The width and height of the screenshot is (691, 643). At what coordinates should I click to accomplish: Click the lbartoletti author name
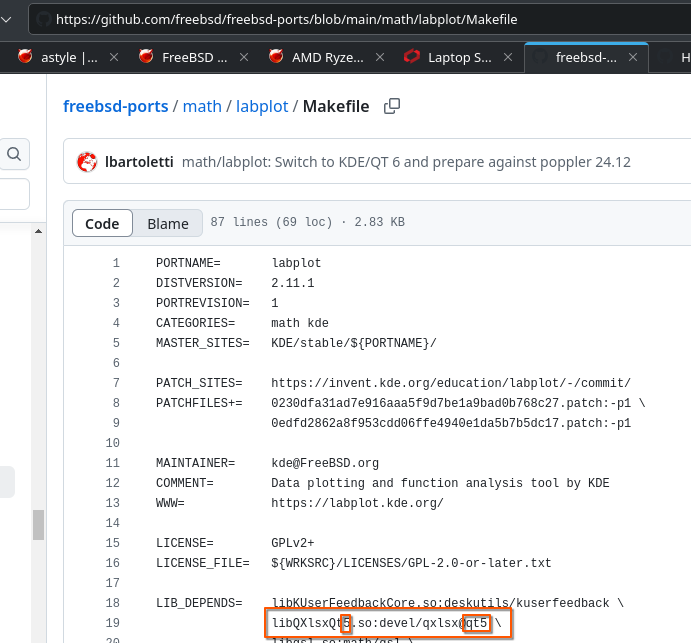tap(140, 162)
